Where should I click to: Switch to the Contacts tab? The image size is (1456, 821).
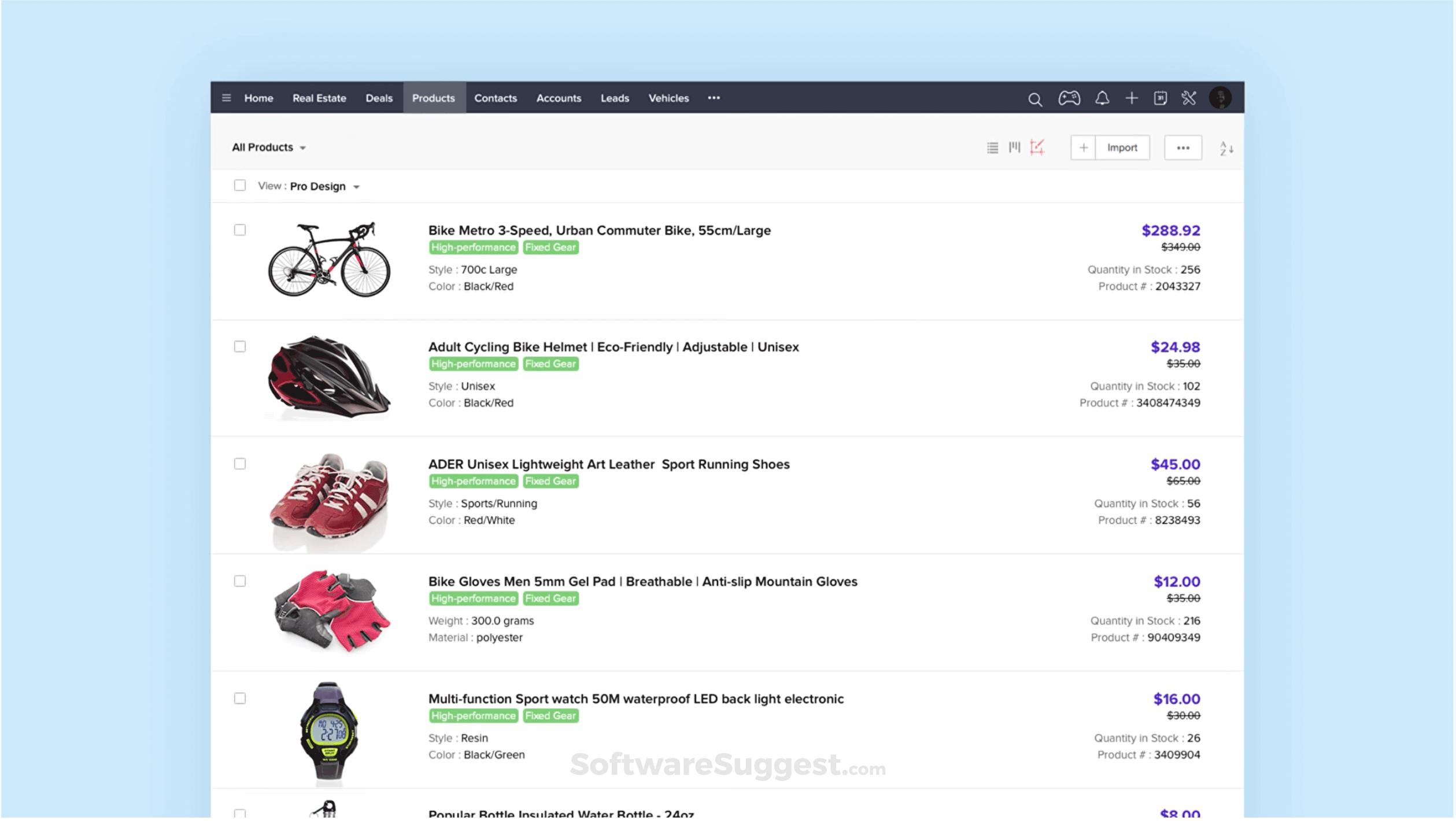coord(496,98)
